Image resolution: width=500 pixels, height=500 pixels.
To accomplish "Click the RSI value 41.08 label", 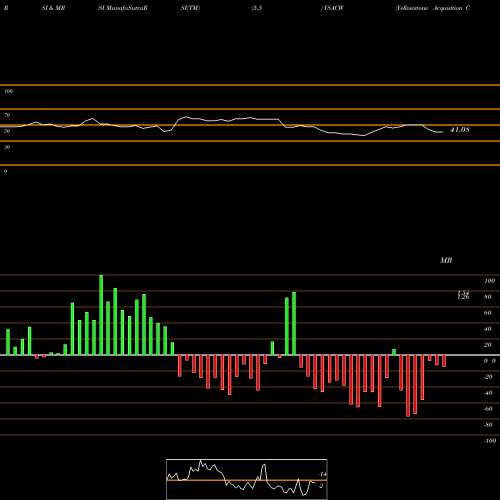I will coord(460,130).
